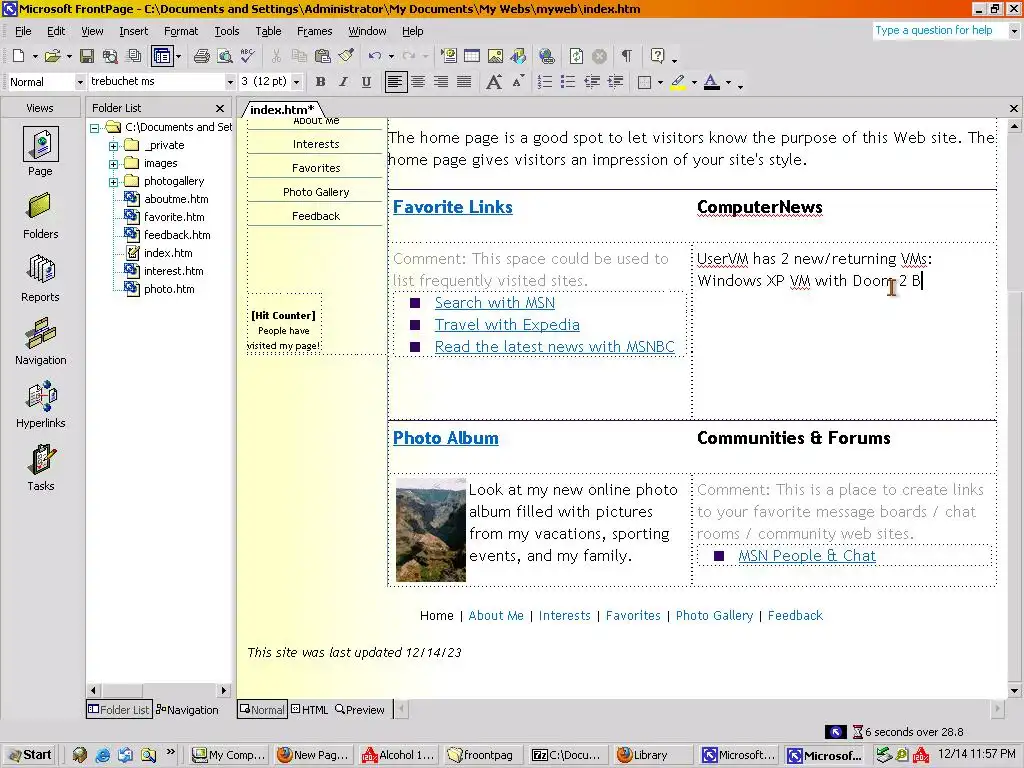Expand the _private folder in Folder List
Viewport: 1024px width, 768px height.
tap(114, 146)
